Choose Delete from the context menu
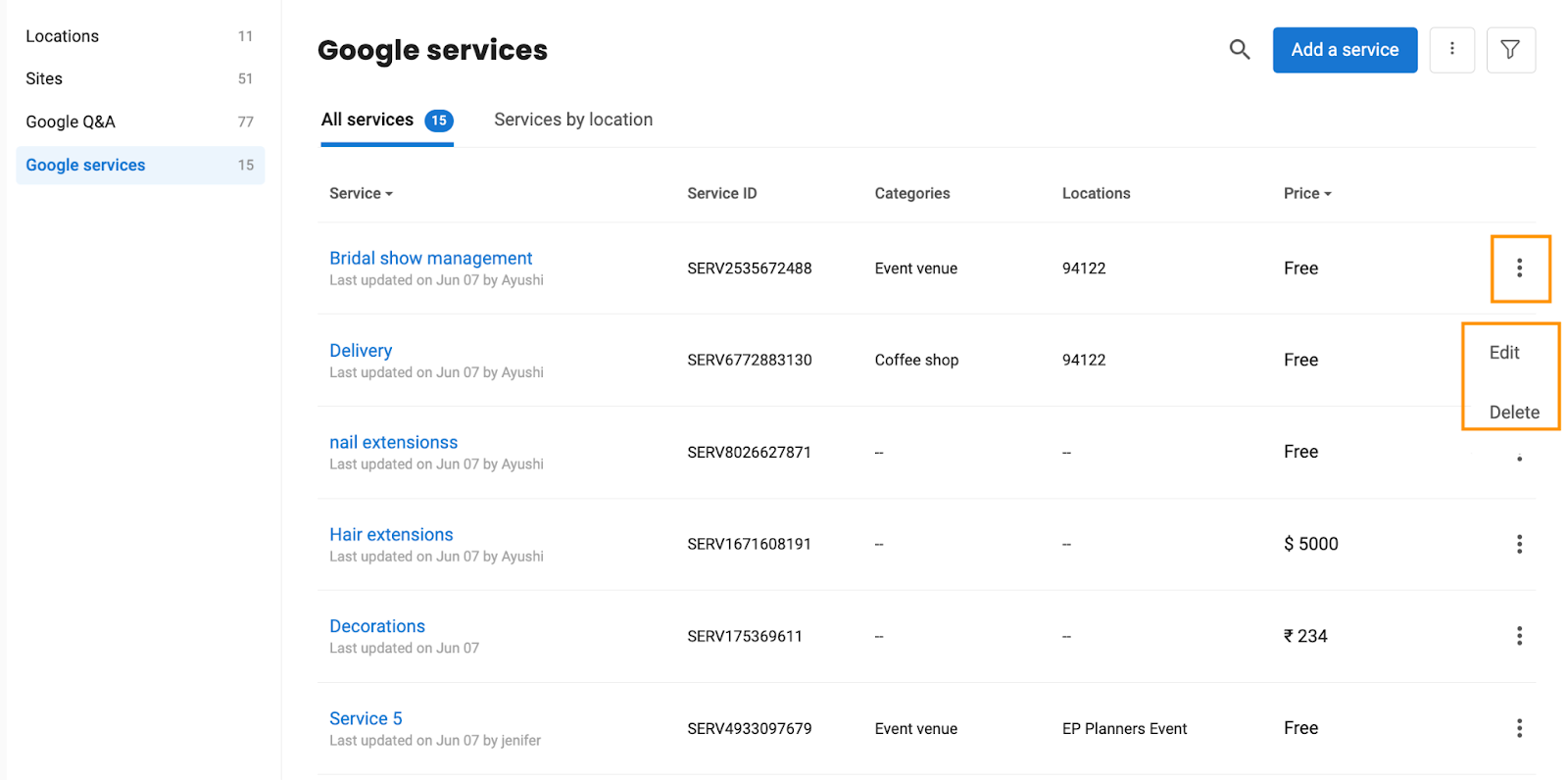The image size is (1568, 780). pyautogui.click(x=1514, y=413)
